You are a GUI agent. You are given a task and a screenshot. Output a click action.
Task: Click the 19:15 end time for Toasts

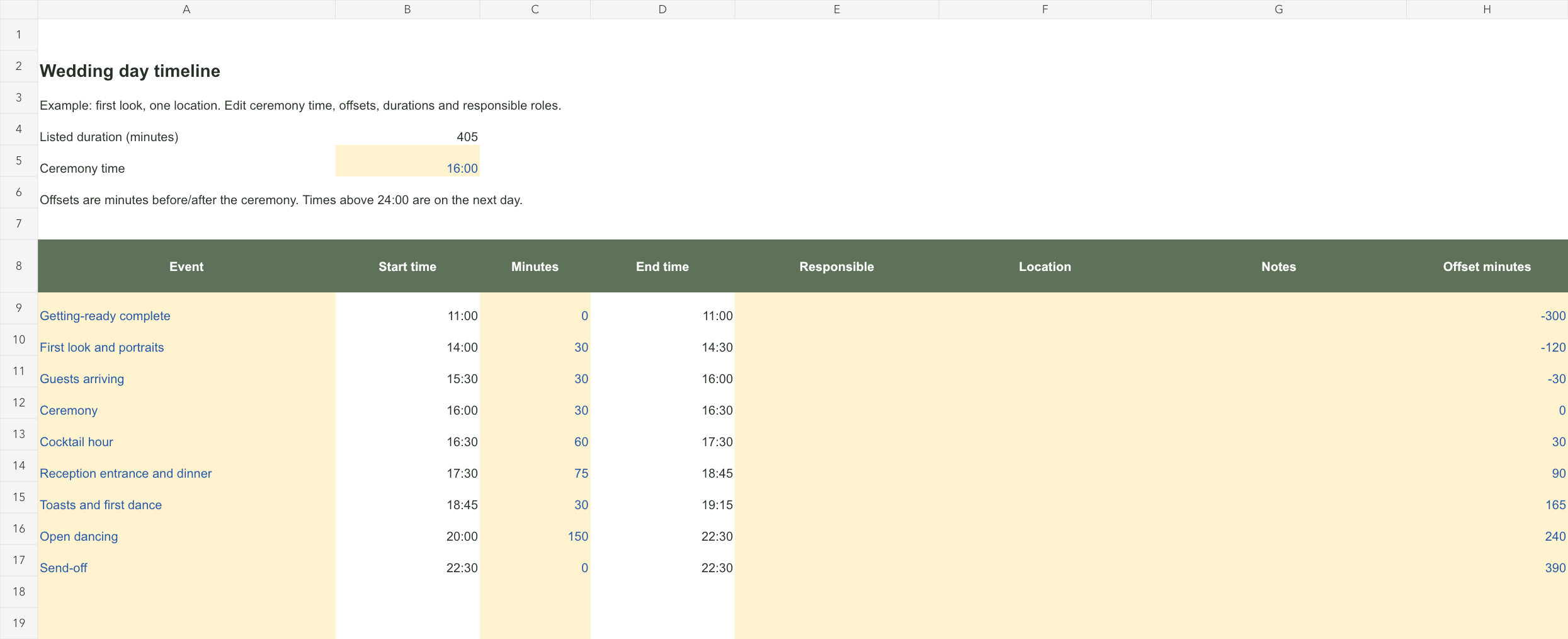662,497
